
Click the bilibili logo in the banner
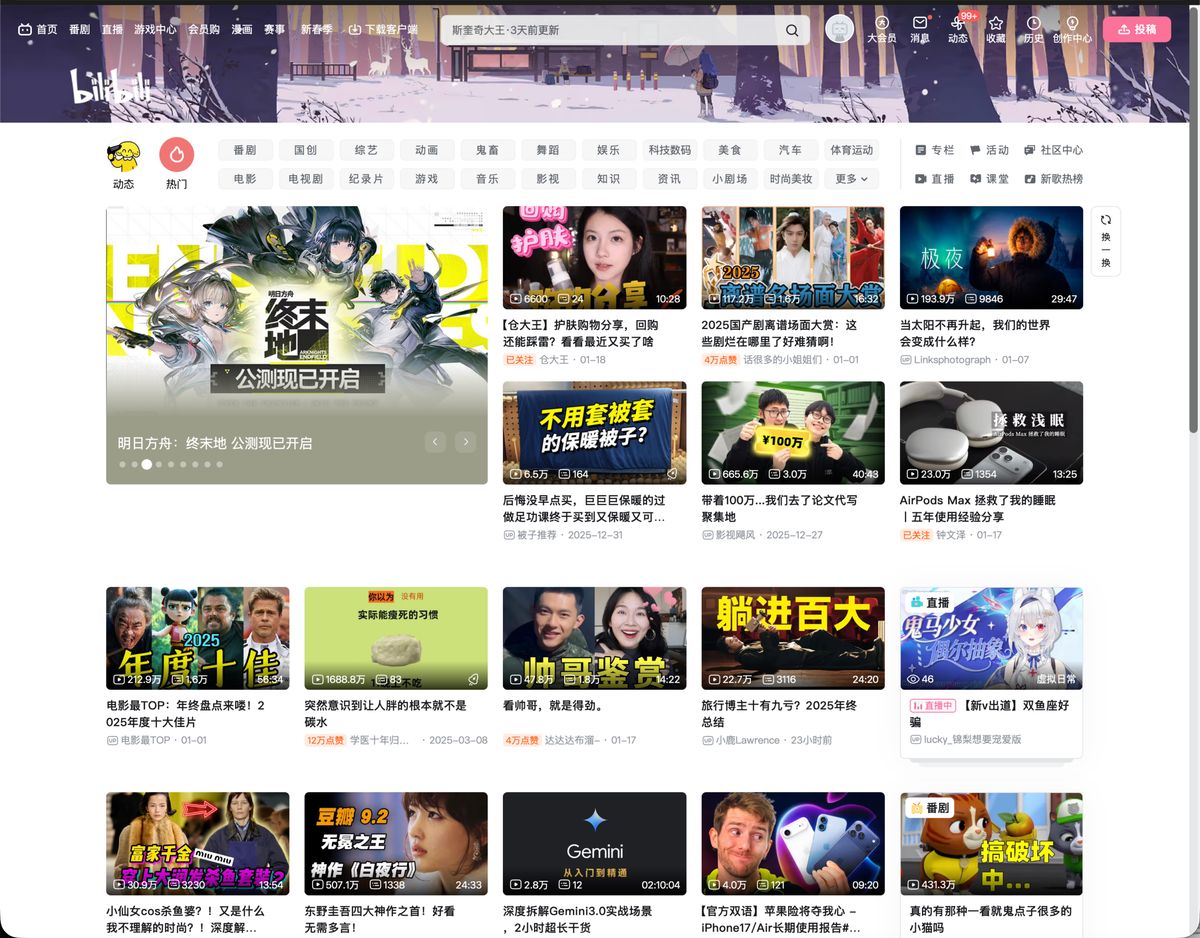coord(110,87)
